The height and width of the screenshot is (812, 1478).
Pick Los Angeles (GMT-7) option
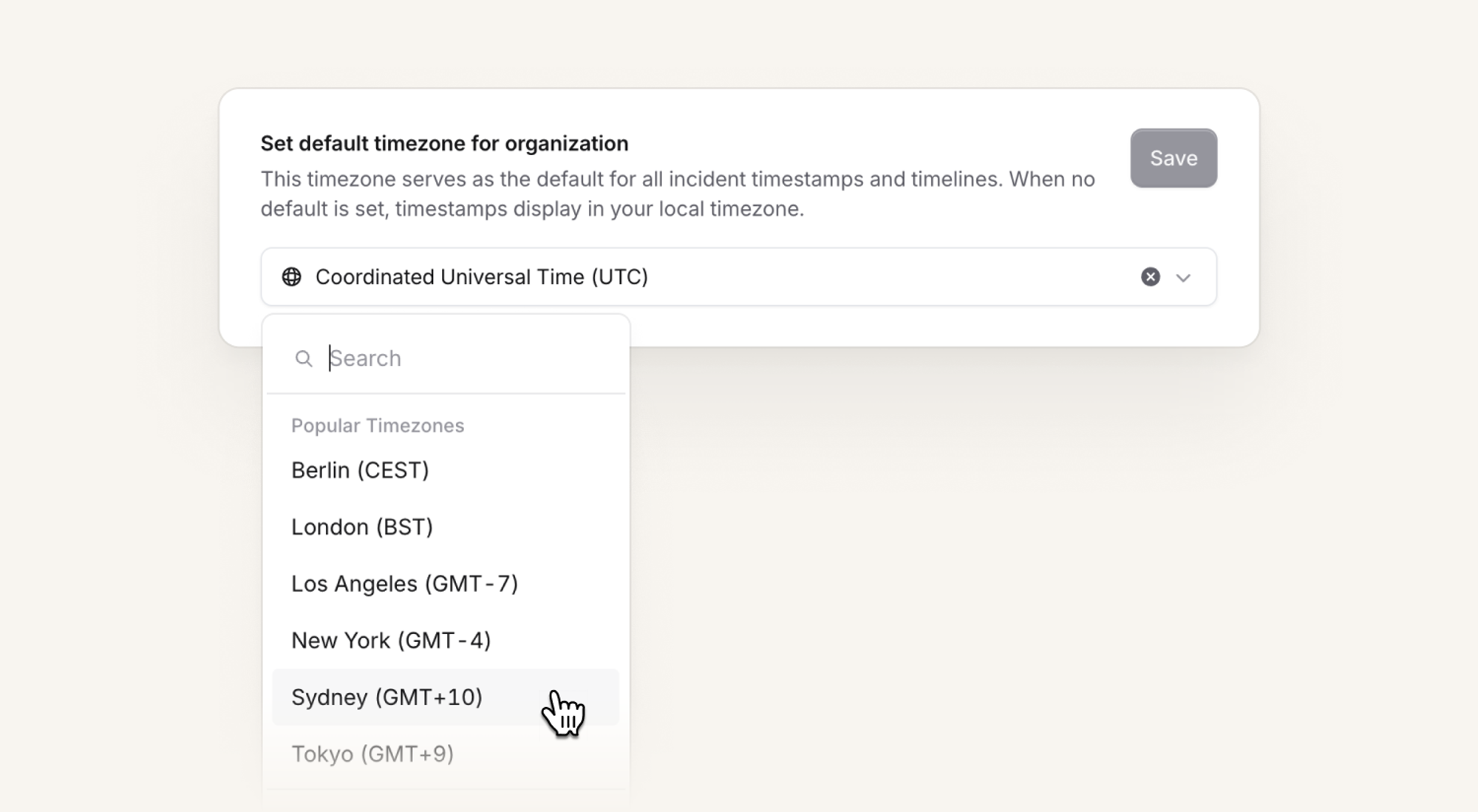[404, 584]
